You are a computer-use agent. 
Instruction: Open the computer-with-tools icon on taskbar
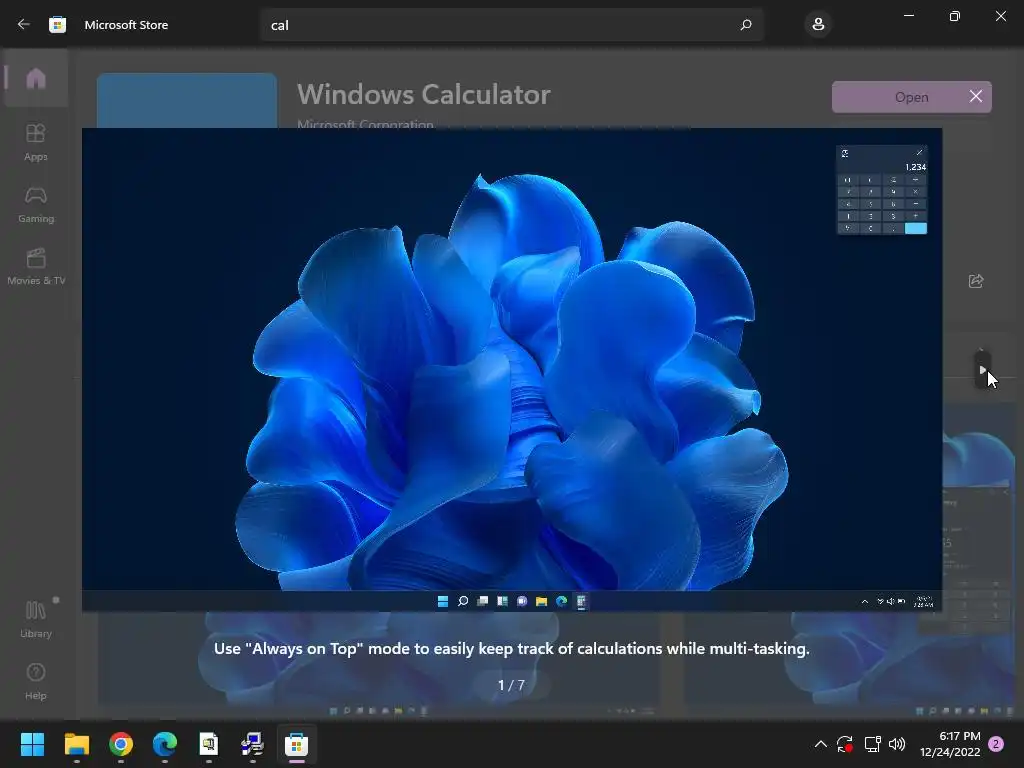(x=252, y=744)
